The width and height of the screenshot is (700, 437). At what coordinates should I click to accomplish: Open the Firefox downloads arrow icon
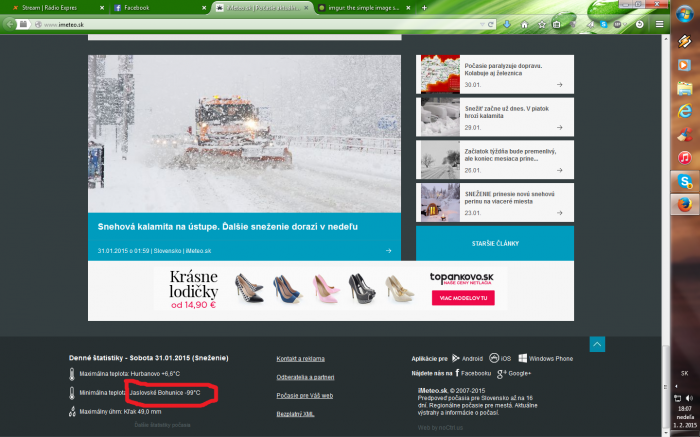click(507, 25)
